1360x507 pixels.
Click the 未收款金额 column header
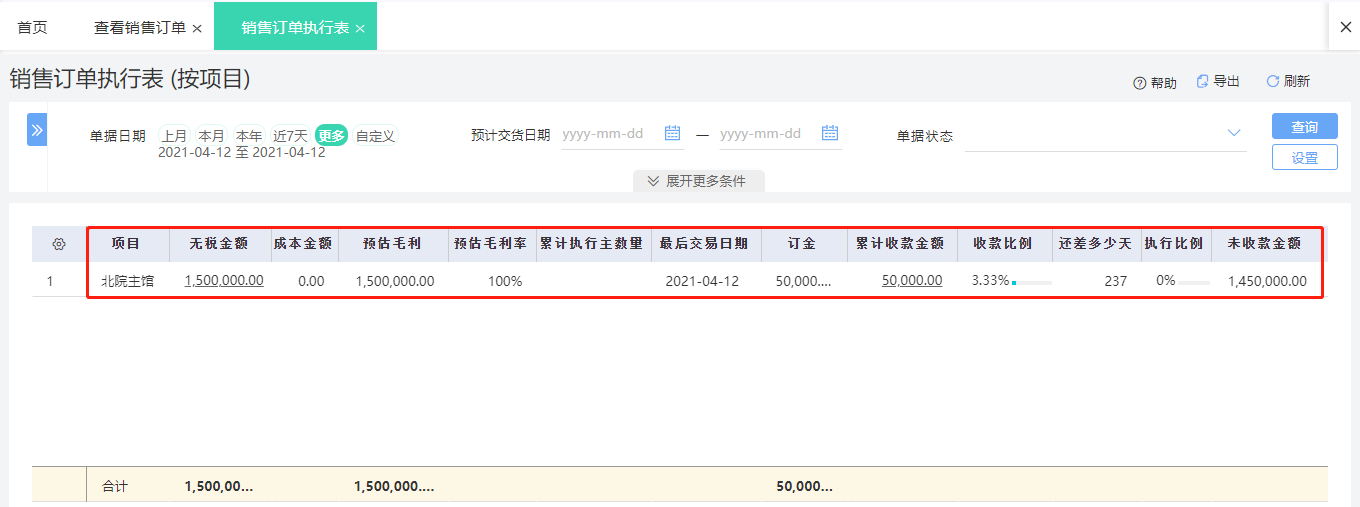(x=1265, y=244)
